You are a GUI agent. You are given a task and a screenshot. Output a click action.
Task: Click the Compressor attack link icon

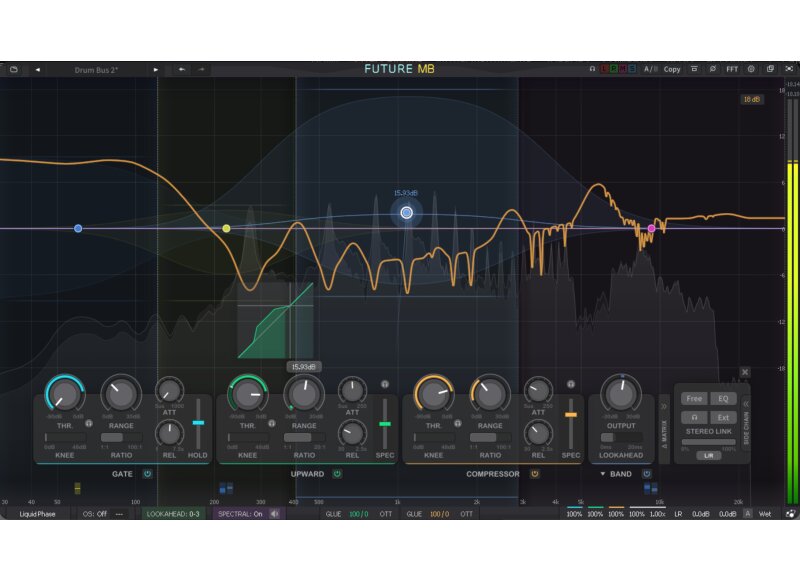click(571, 384)
